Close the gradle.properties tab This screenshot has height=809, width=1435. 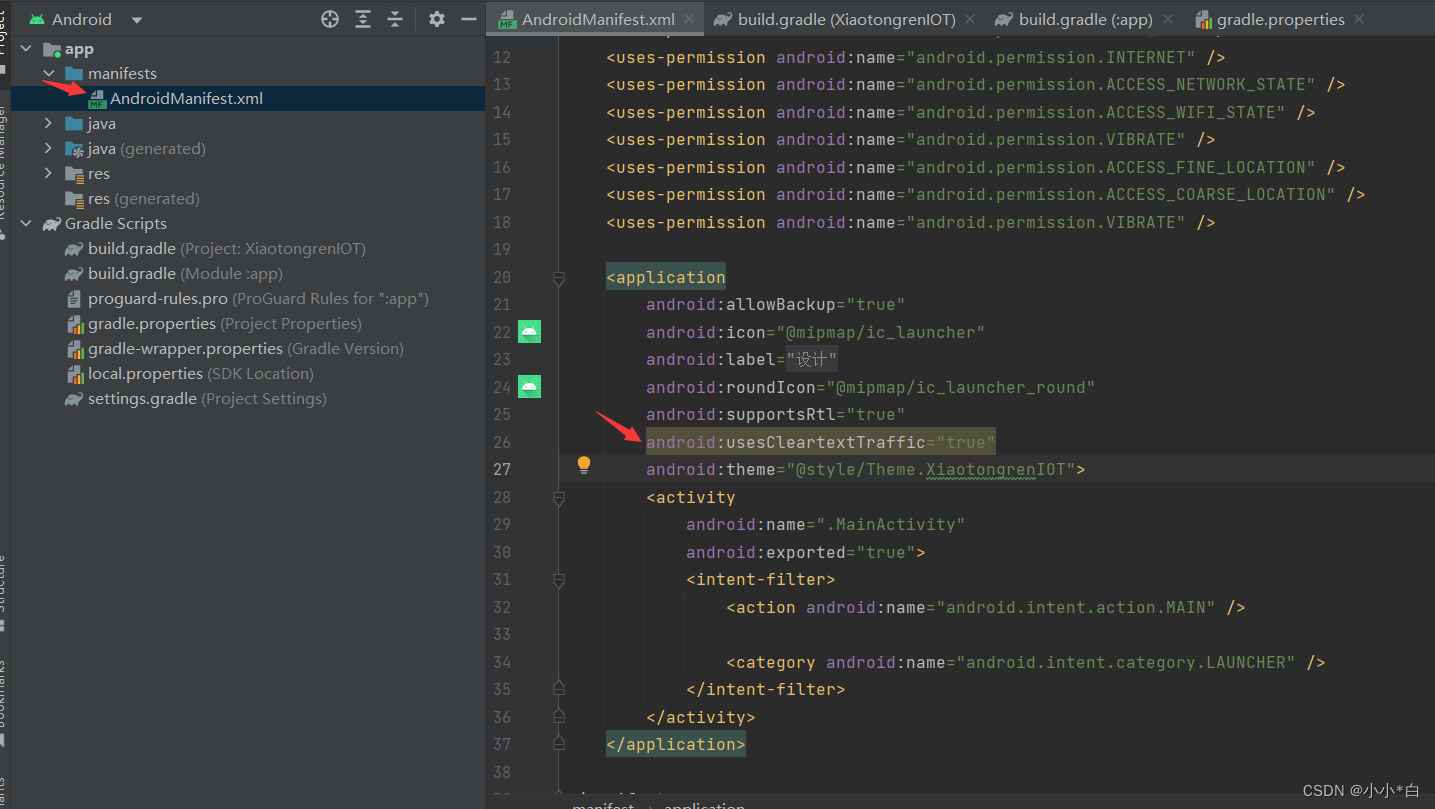click(x=1357, y=19)
